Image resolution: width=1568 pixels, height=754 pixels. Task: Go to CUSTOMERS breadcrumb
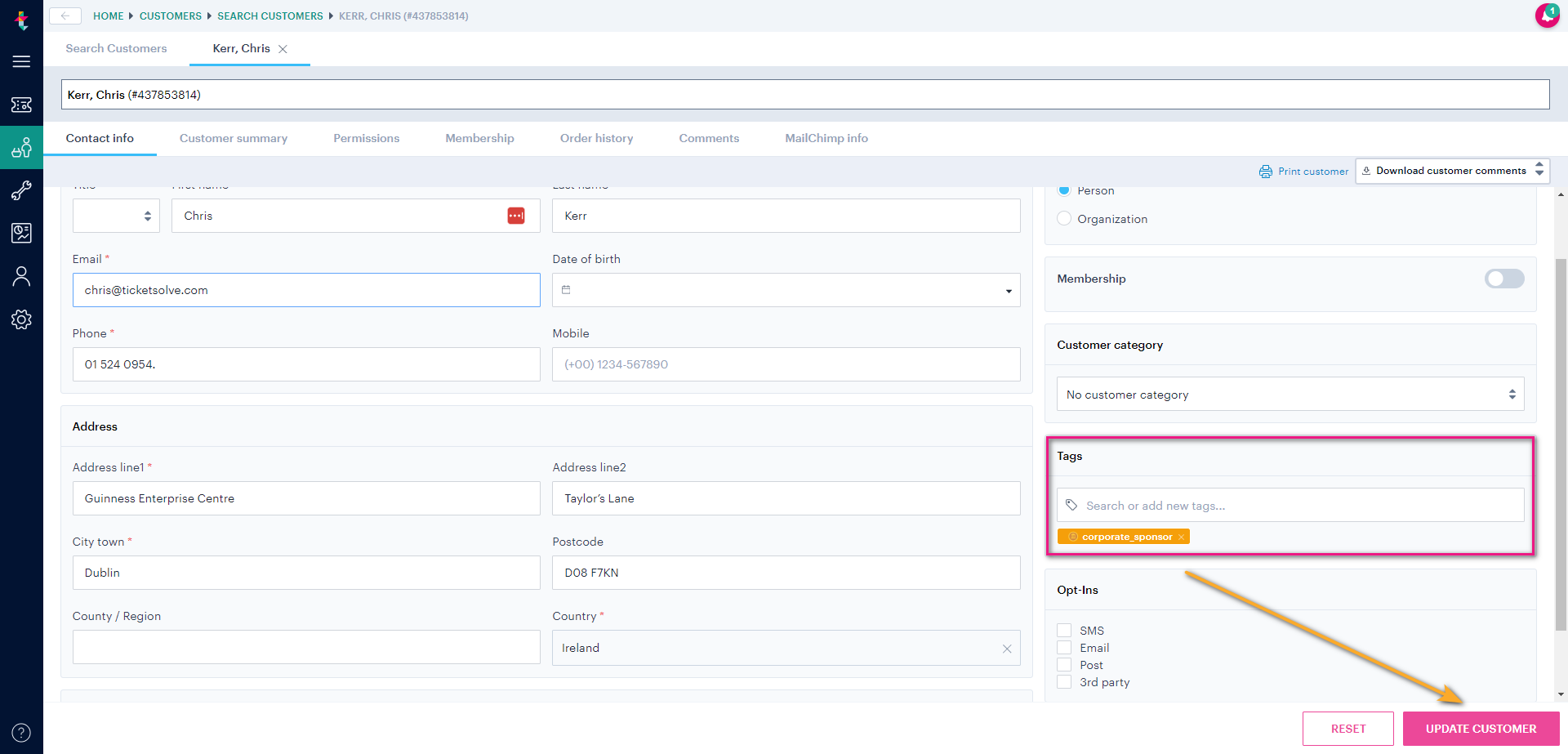[x=171, y=16]
